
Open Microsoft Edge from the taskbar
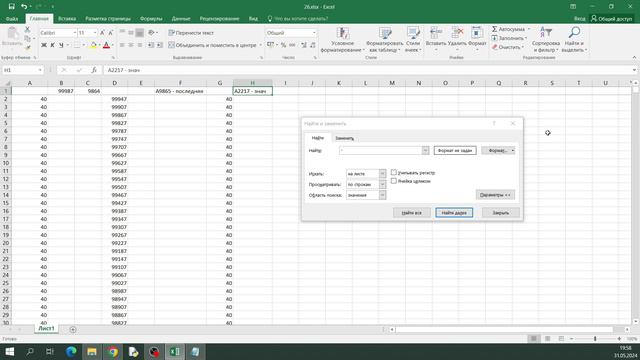tap(71, 351)
